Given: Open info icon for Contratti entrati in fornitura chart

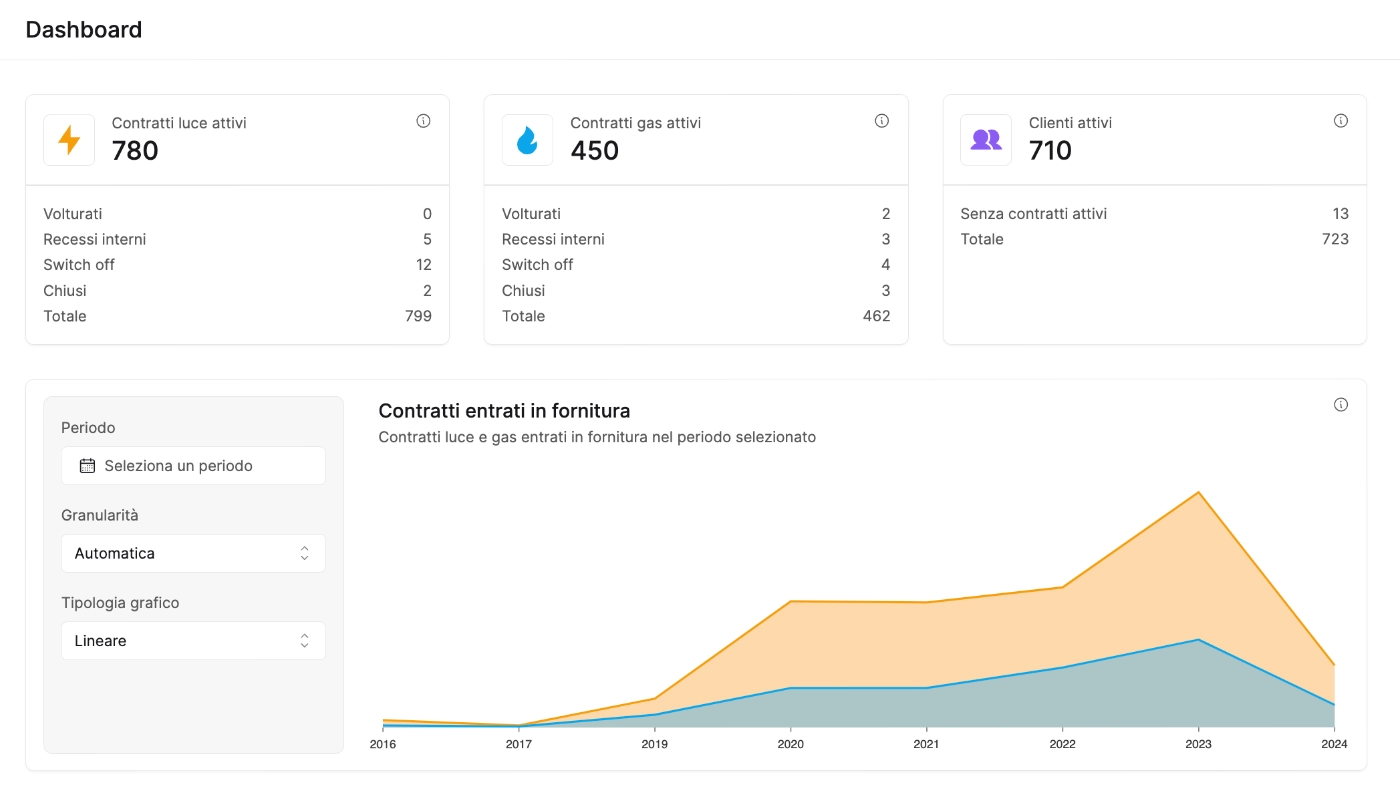Looking at the screenshot, I should pyautogui.click(x=1341, y=405).
